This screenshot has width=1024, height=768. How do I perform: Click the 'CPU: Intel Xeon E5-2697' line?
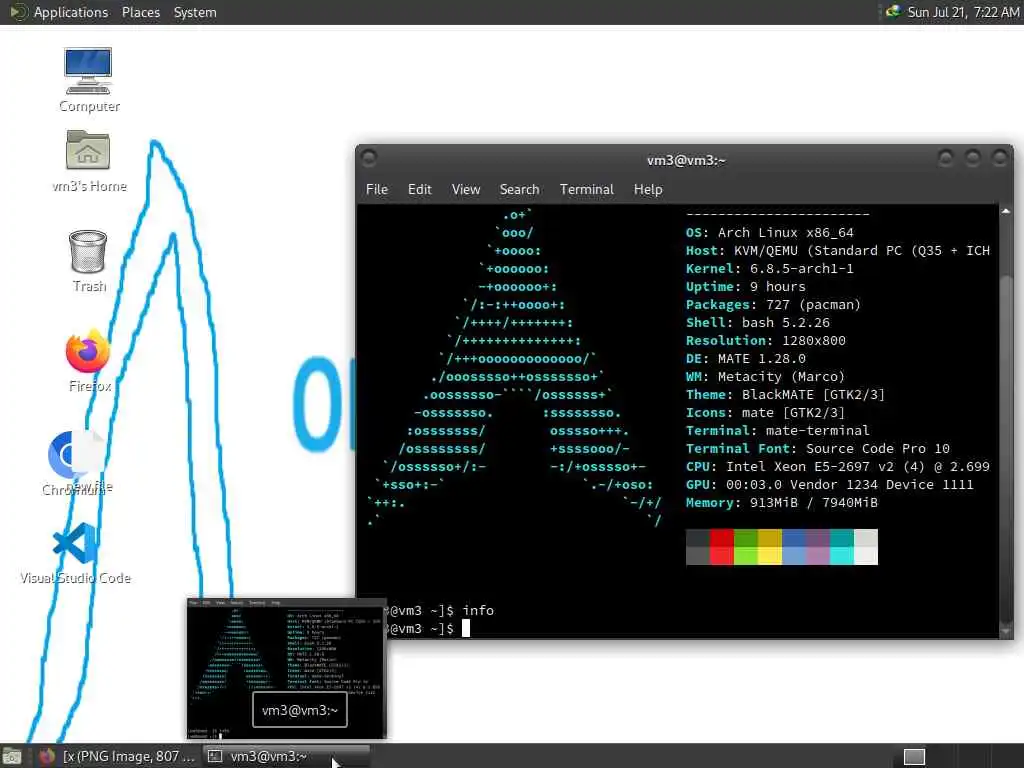[838, 466]
